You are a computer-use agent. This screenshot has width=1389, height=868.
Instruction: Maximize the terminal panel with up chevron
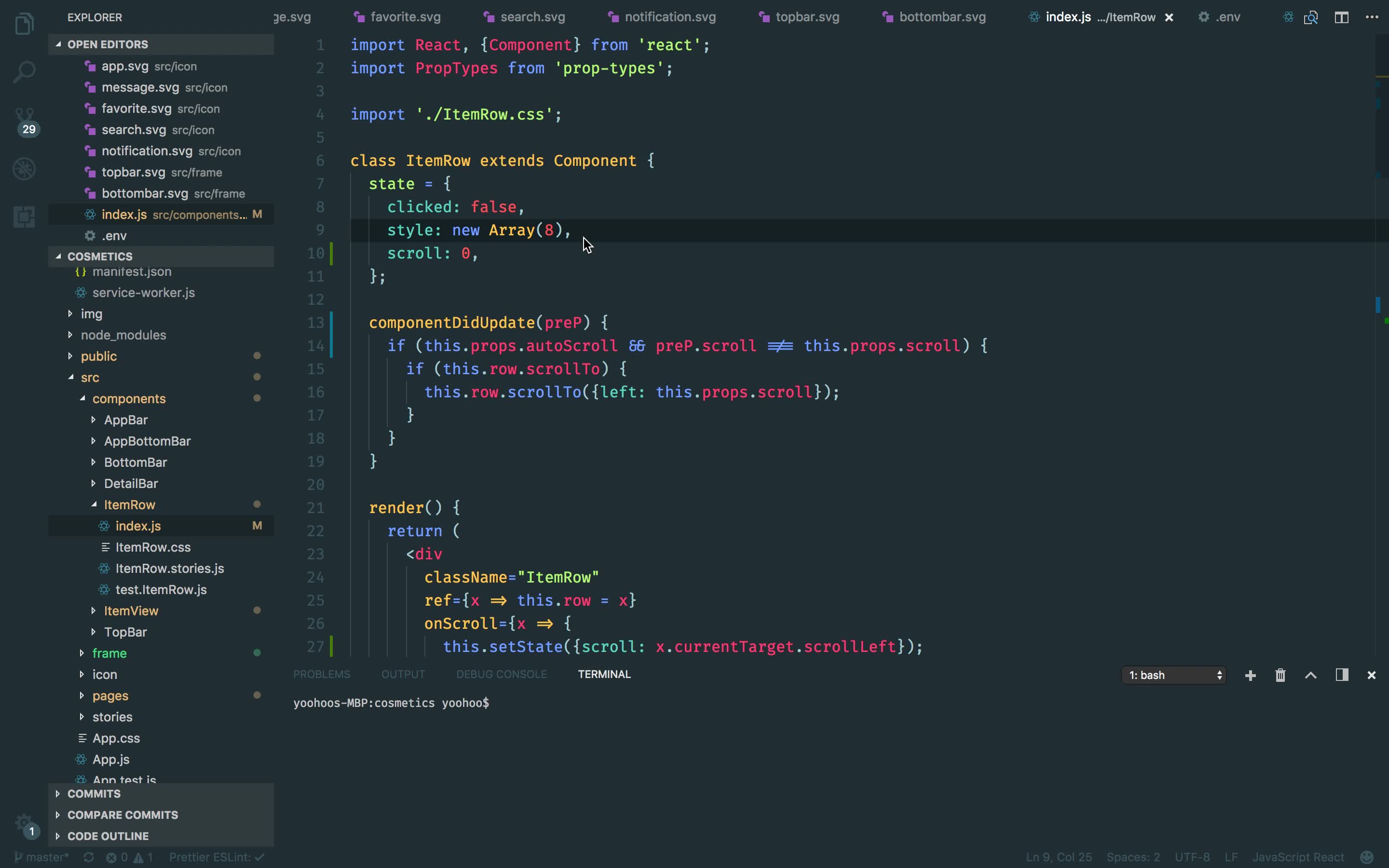point(1311,675)
